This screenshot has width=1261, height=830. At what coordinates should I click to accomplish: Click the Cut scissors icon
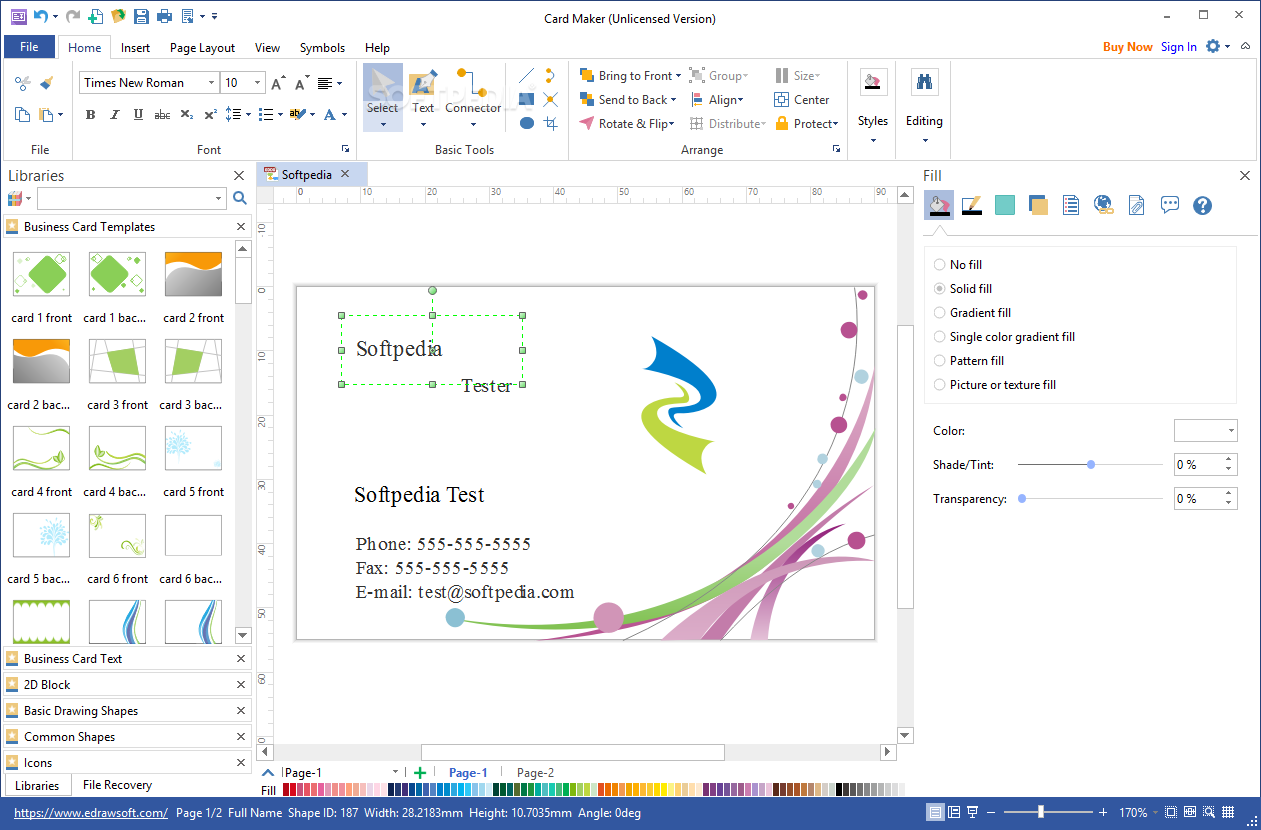click(23, 83)
